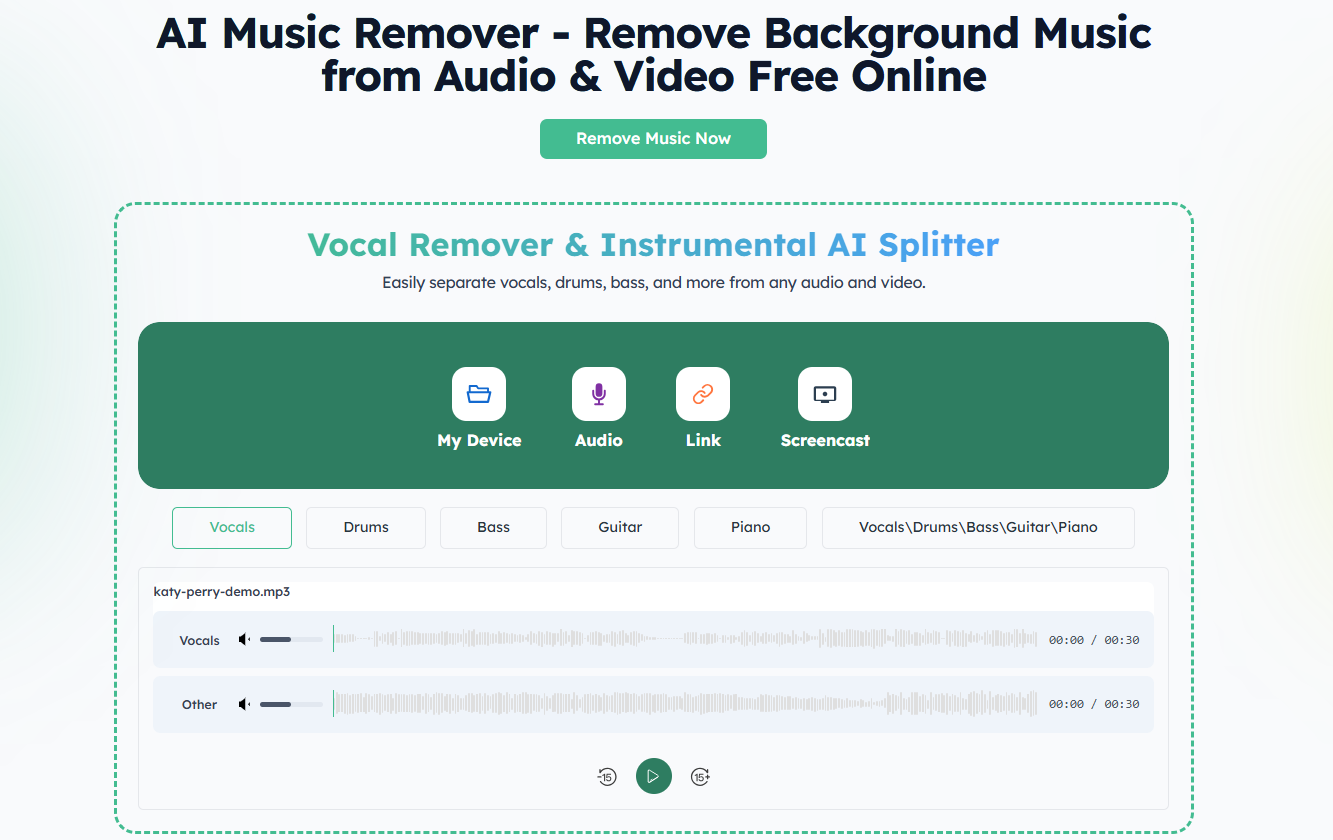Click the katy-perry-demo.mp3 file name
The image size is (1333, 840).
pyautogui.click(x=222, y=591)
